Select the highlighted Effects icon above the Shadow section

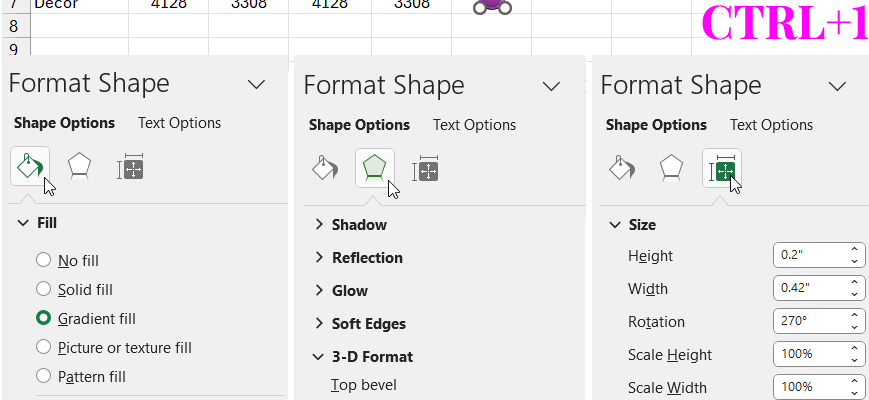pos(374,167)
